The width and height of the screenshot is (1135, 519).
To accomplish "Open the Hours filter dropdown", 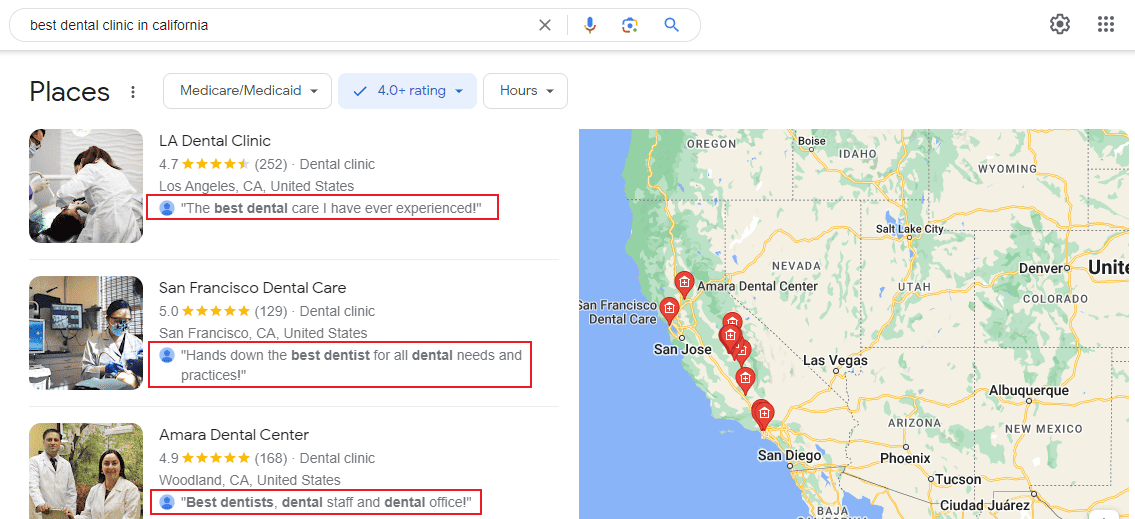I will (526, 91).
